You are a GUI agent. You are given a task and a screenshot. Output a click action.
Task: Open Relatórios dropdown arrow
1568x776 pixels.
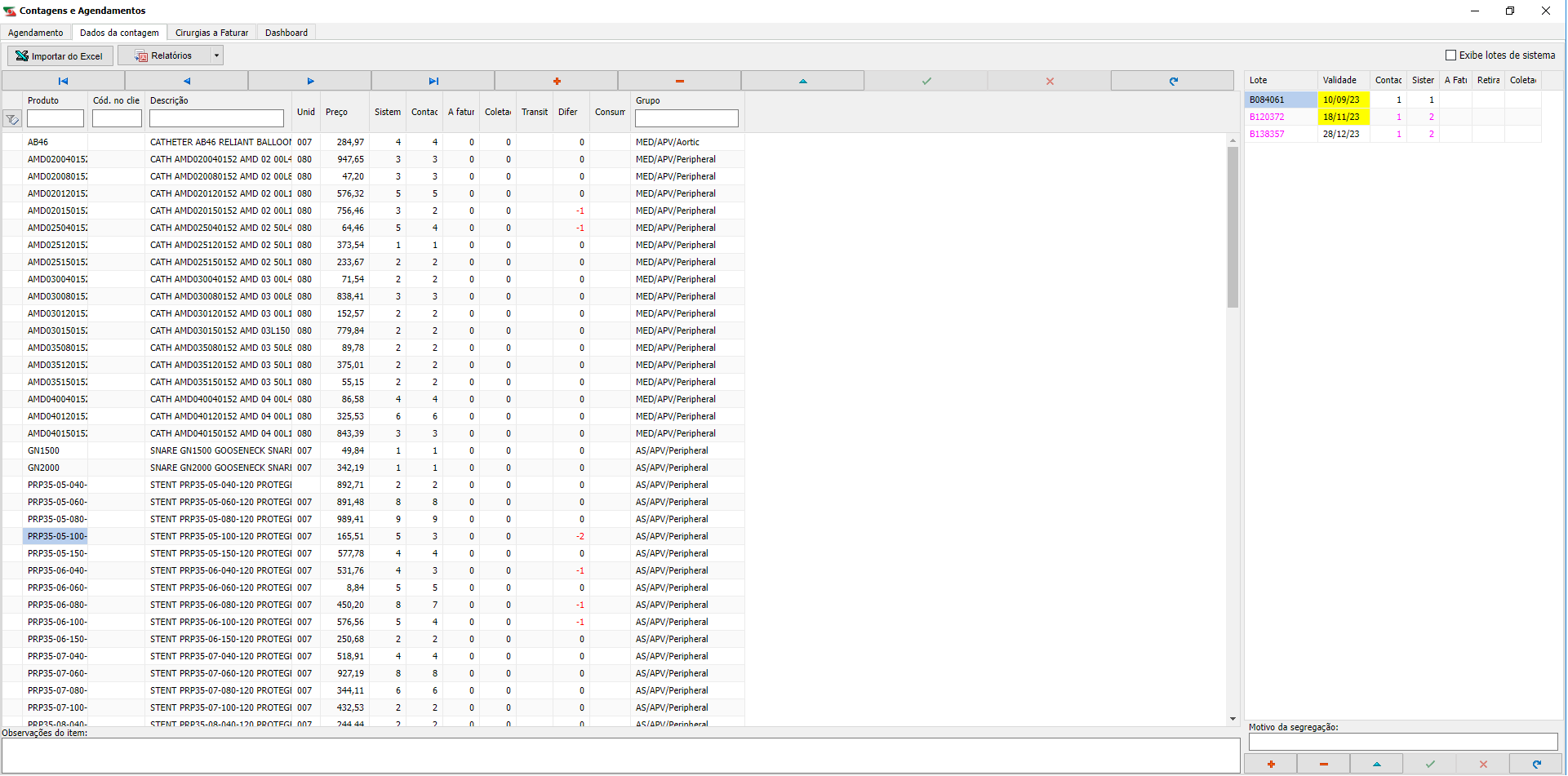216,55
